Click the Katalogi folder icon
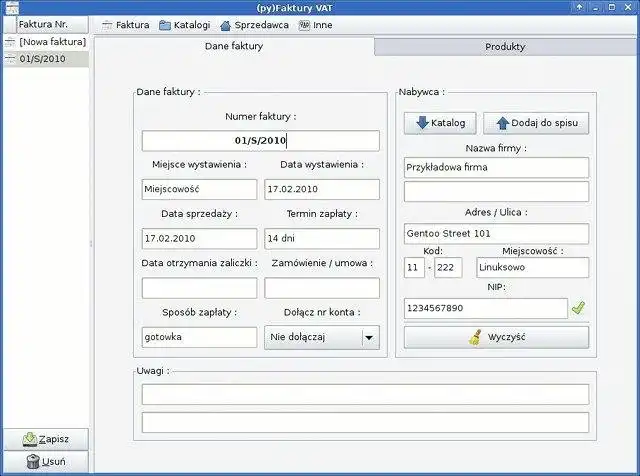 point(165,25)
